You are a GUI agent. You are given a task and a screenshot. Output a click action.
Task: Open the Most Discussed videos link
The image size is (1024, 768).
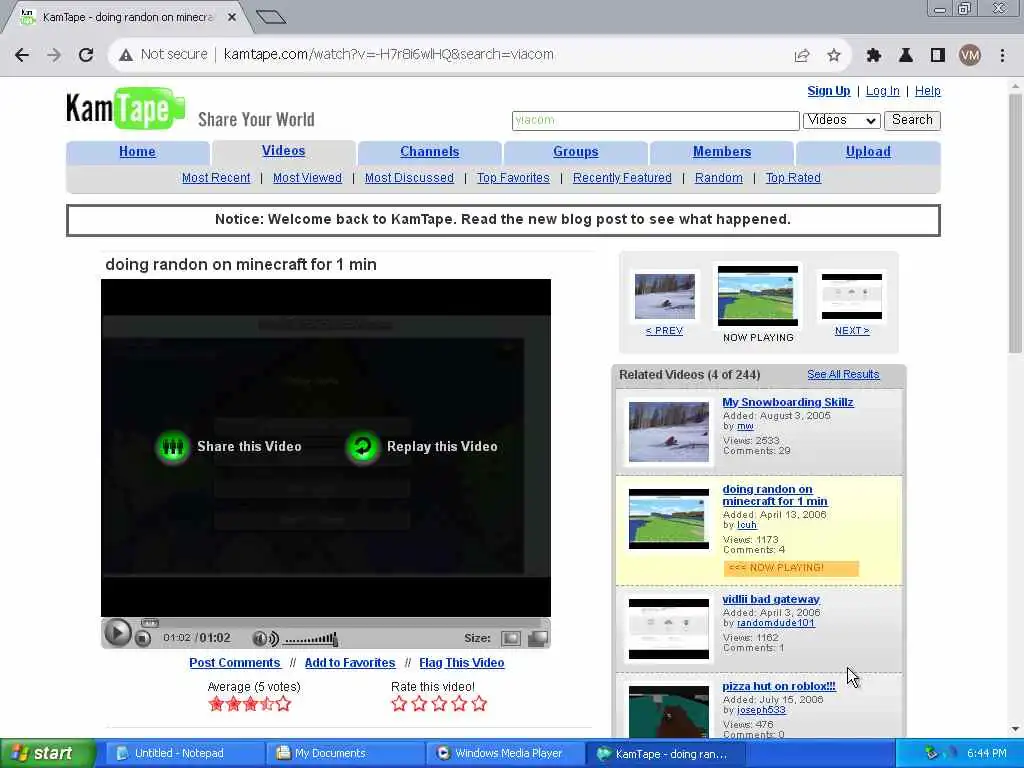[x=409, y=178]
